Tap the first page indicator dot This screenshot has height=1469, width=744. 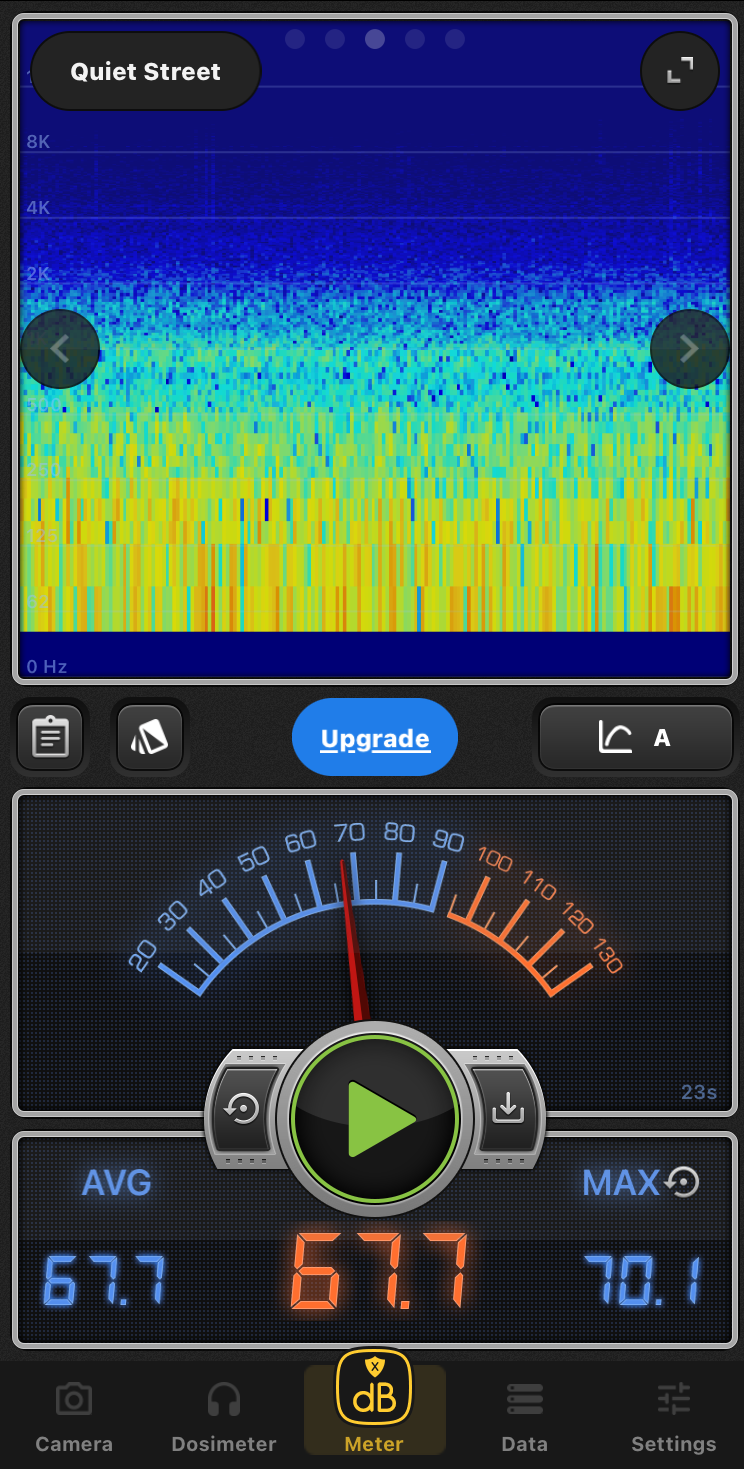click(x=295, y=39)
